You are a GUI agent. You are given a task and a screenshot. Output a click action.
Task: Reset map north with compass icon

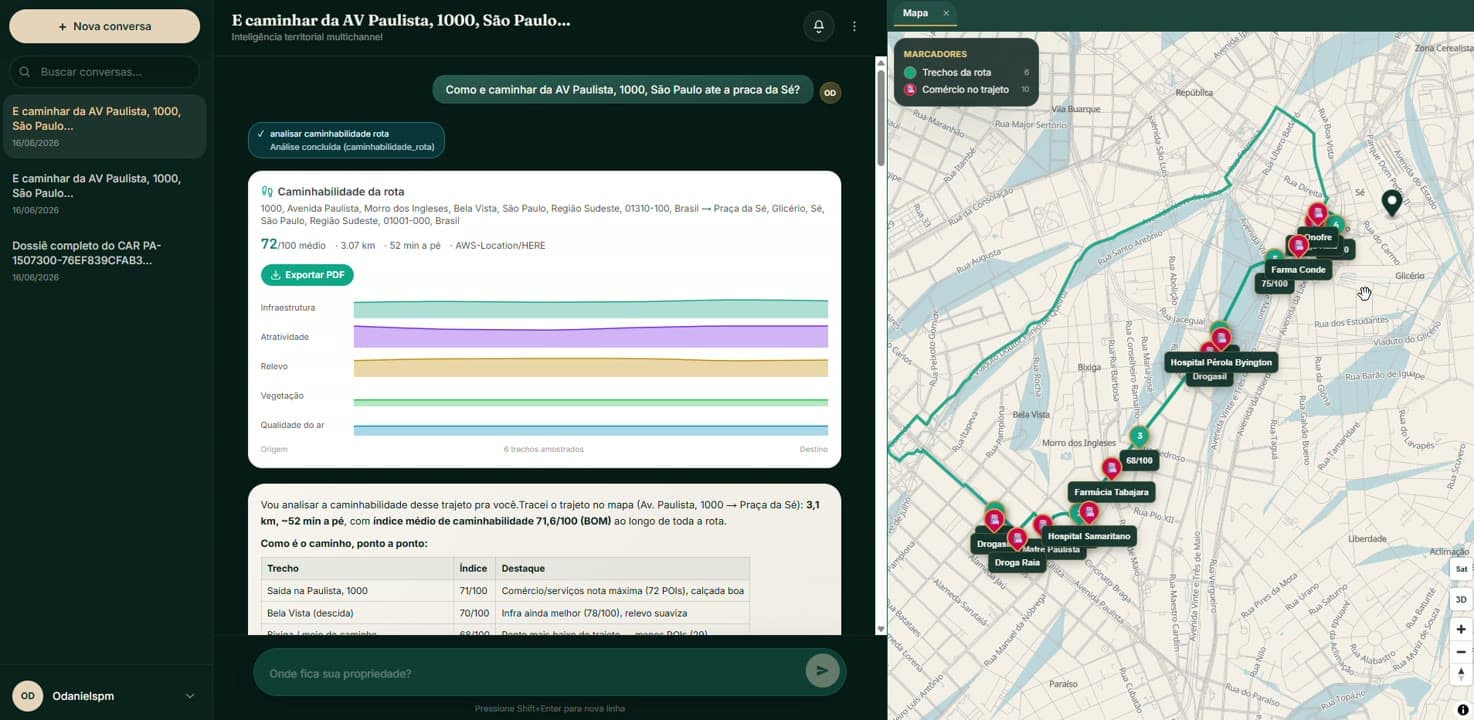click(1461, 674)
